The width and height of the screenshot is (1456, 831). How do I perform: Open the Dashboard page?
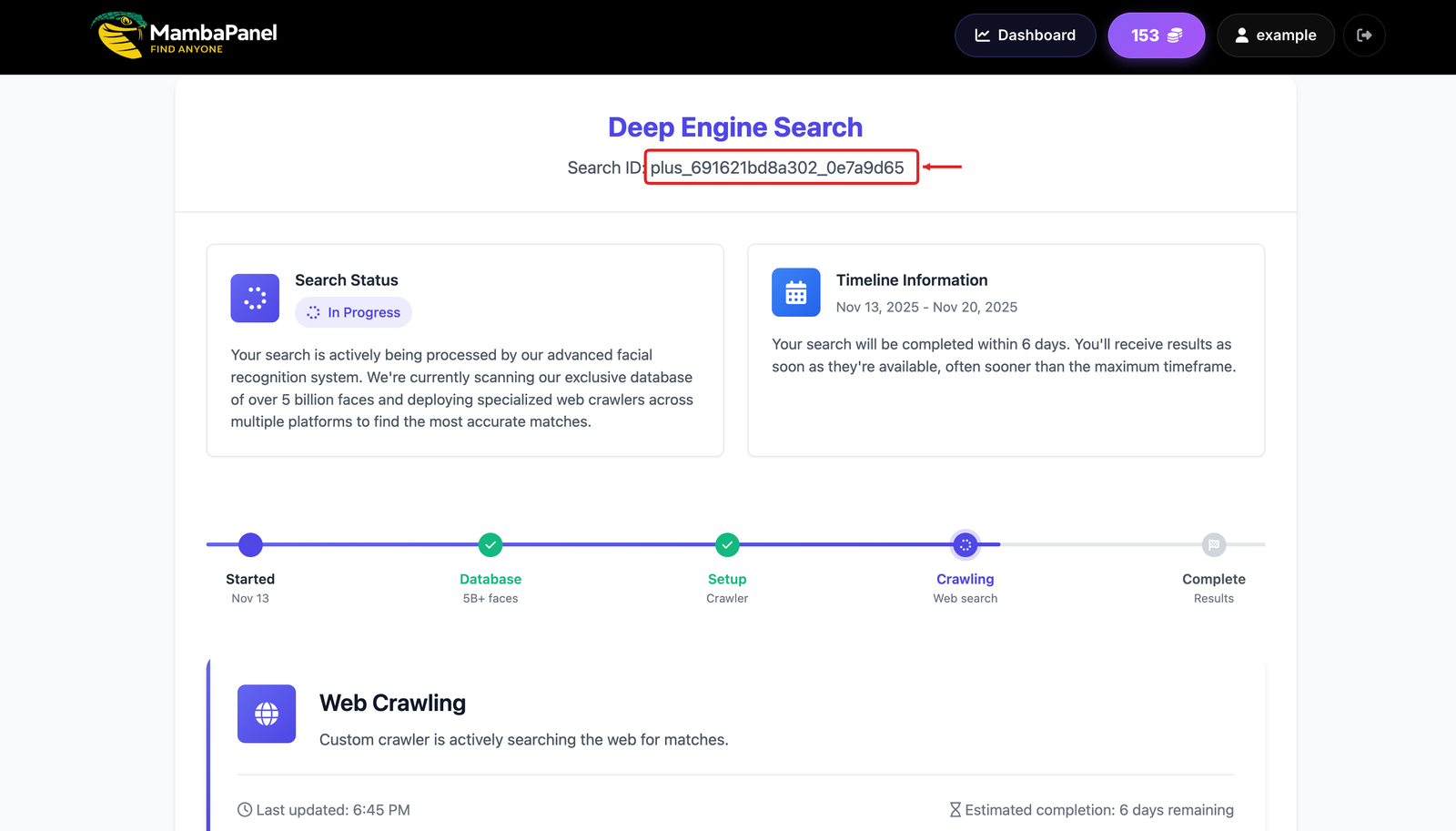click(1025, 35)
